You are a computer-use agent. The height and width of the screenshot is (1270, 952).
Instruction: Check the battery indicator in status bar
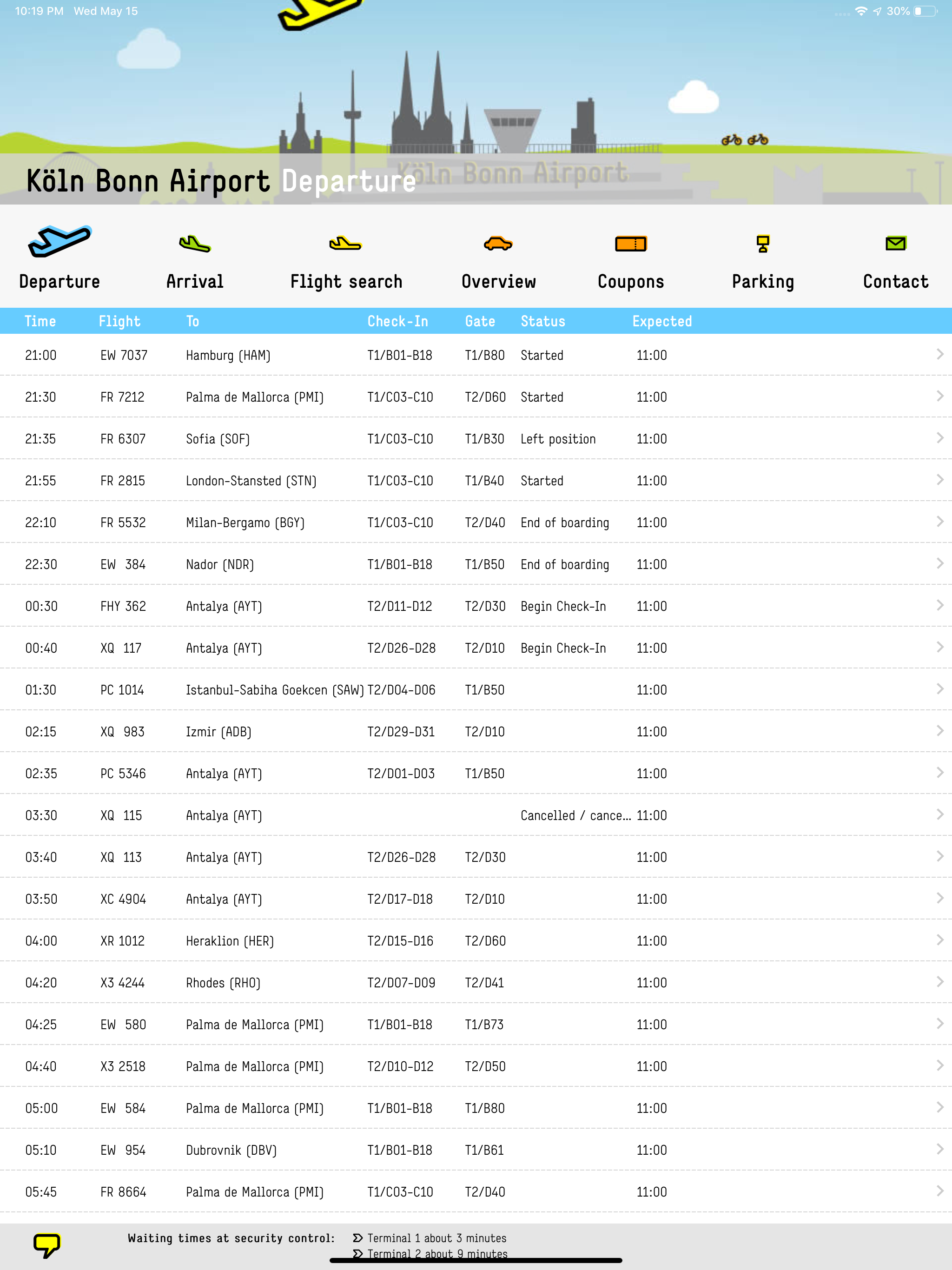pyautogui.click(x=925, y=11)
